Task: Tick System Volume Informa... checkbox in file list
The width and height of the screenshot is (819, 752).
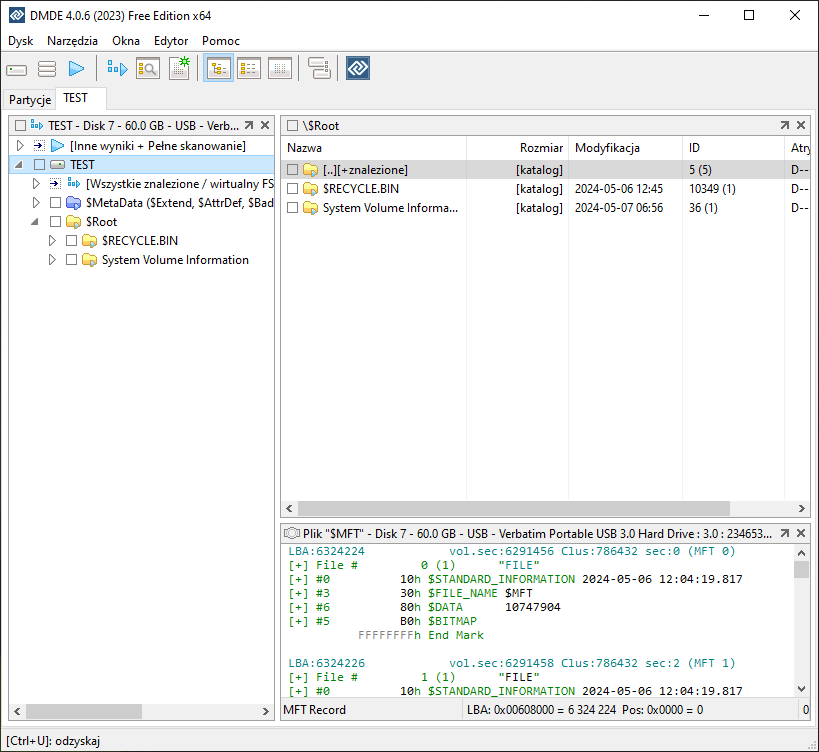Action: point(292,208)
